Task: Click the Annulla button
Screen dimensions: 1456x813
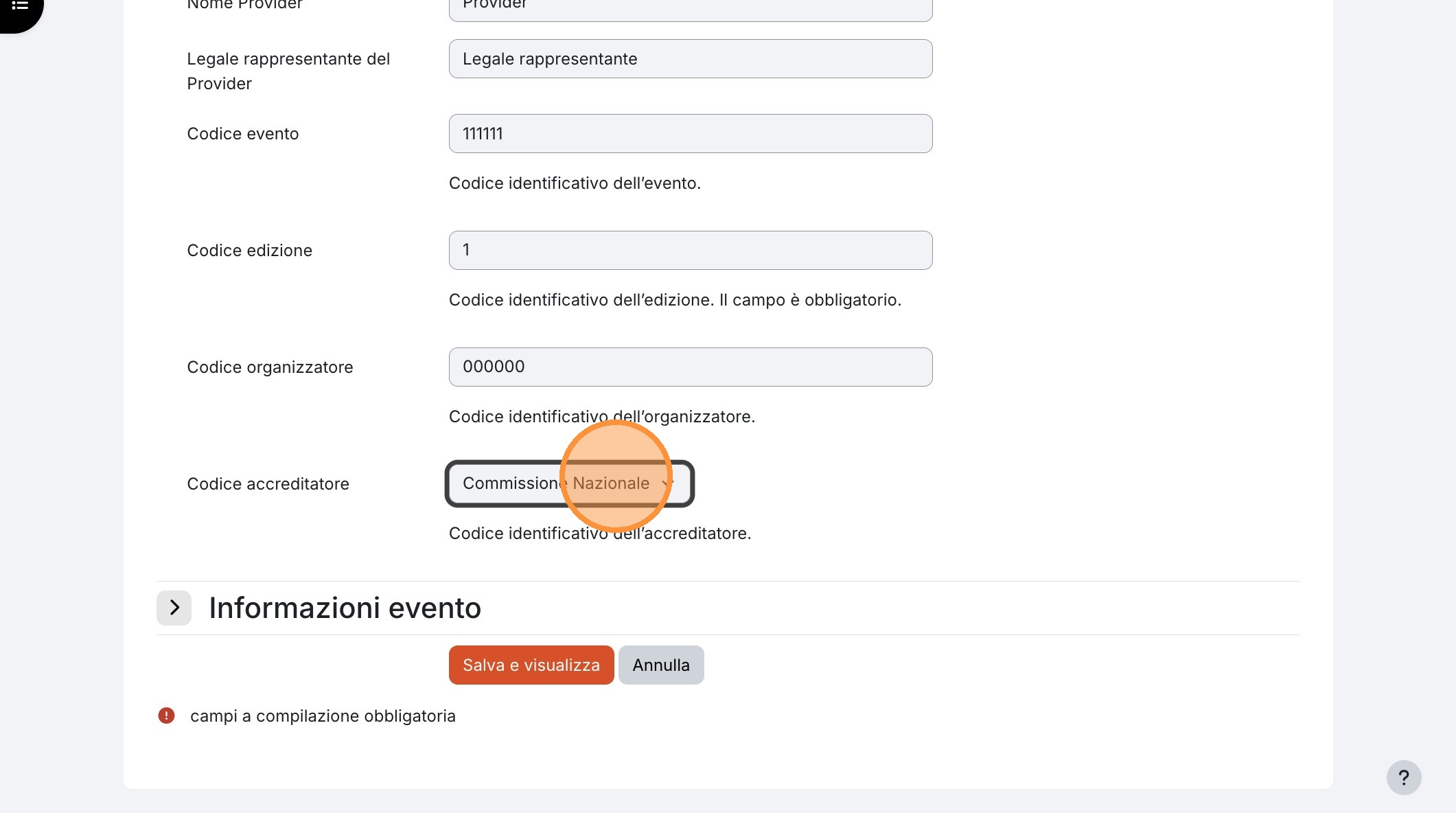Action: [x=661, y=665]
